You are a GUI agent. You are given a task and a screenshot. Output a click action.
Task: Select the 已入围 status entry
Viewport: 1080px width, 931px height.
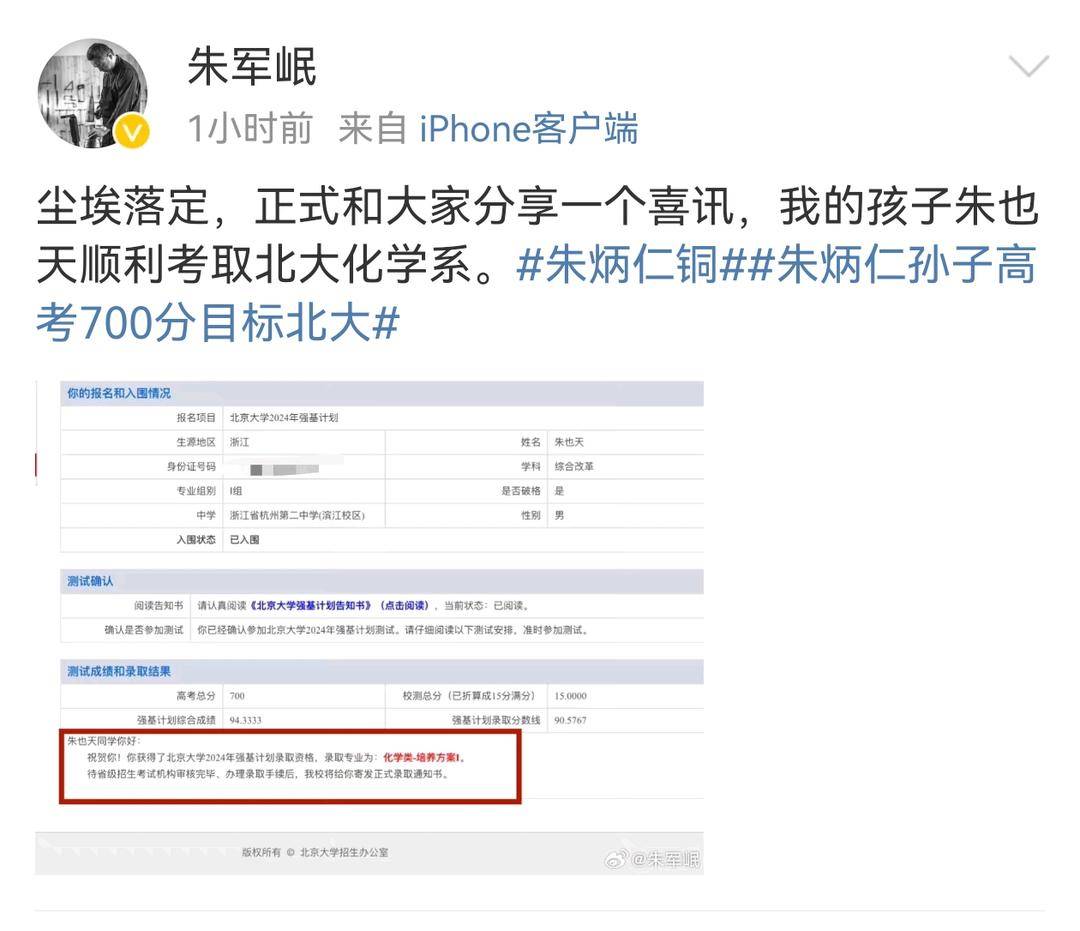[x=243, y=540]
